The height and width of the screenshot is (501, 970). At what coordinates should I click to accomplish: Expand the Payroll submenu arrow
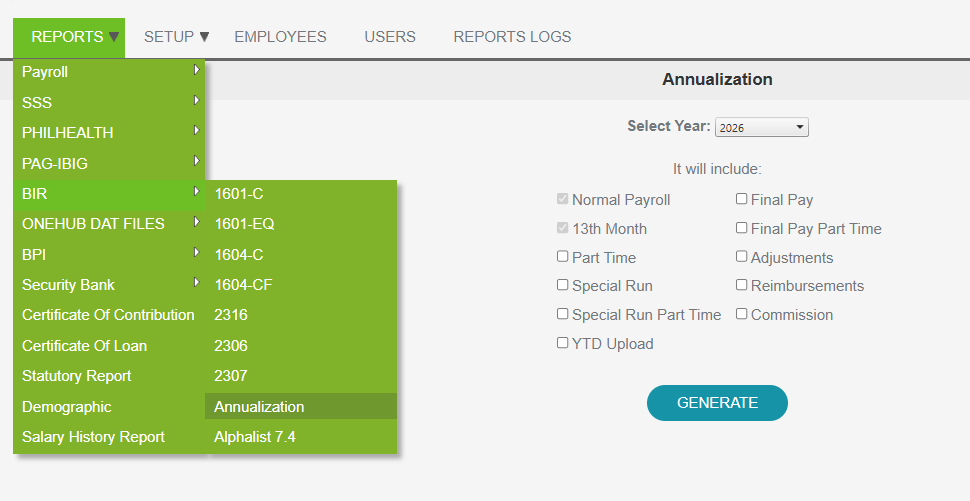[197, 71]
